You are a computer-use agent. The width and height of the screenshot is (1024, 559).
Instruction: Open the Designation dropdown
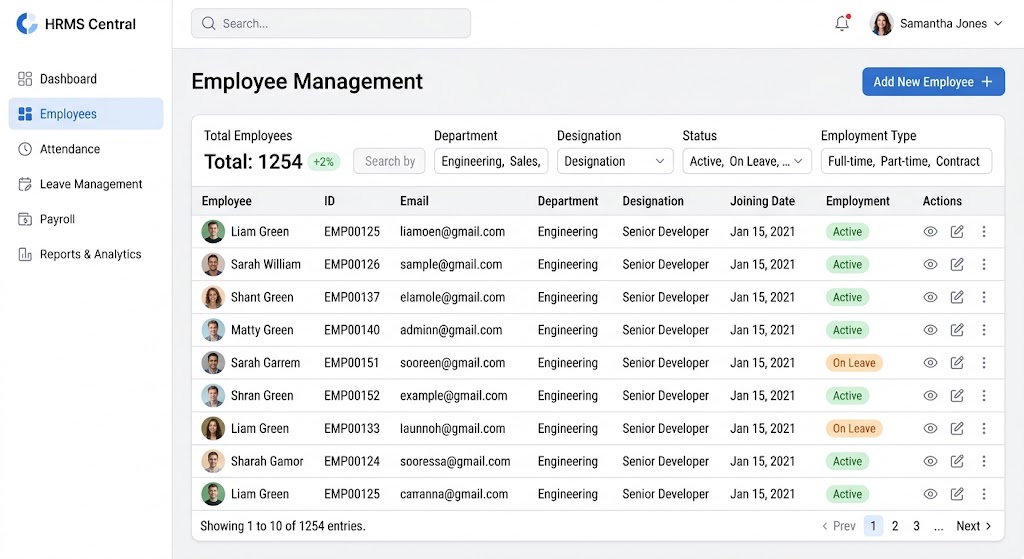coord(615,161)
